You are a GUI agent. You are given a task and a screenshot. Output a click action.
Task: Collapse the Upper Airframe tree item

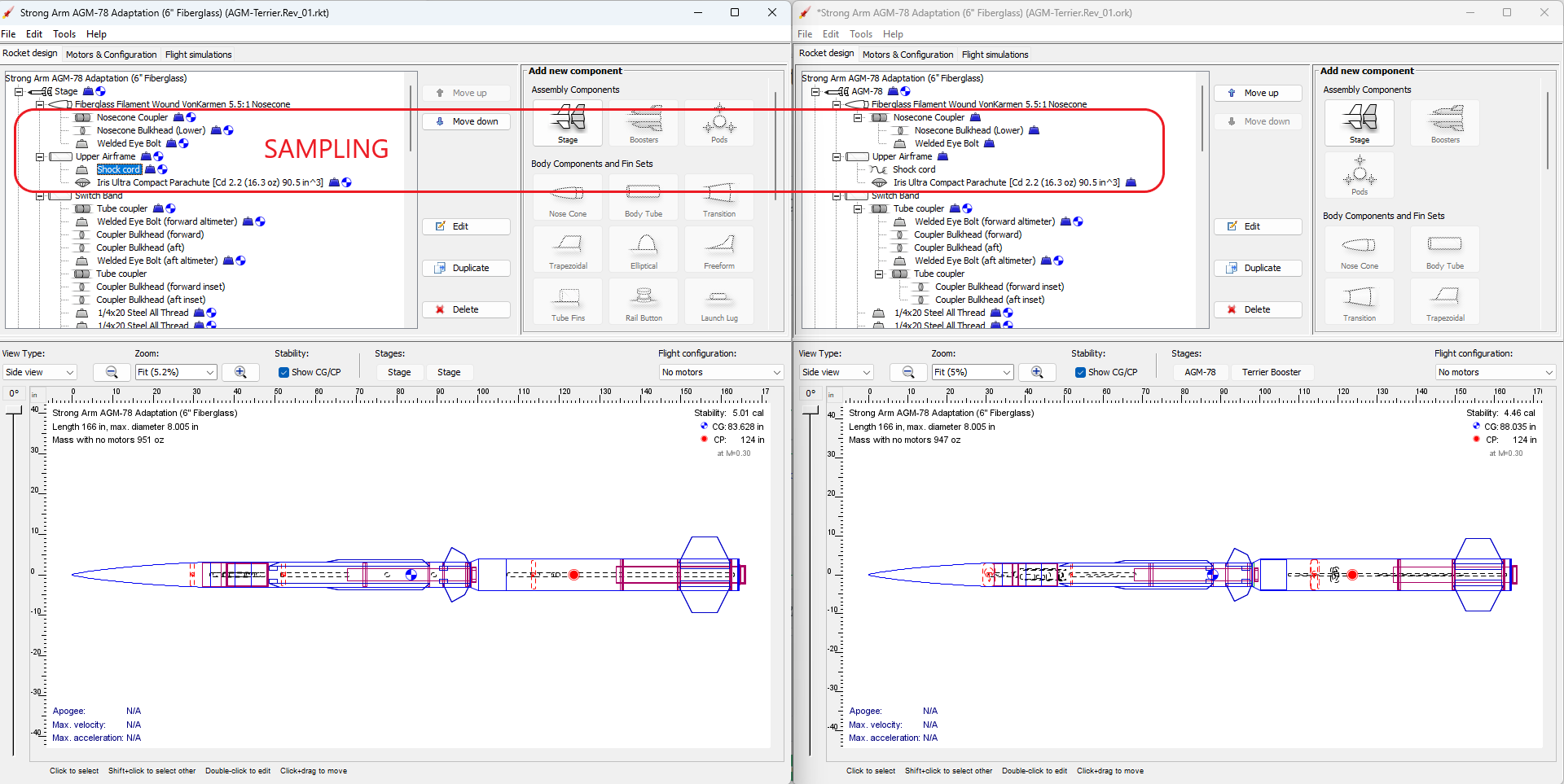(40, 156)
